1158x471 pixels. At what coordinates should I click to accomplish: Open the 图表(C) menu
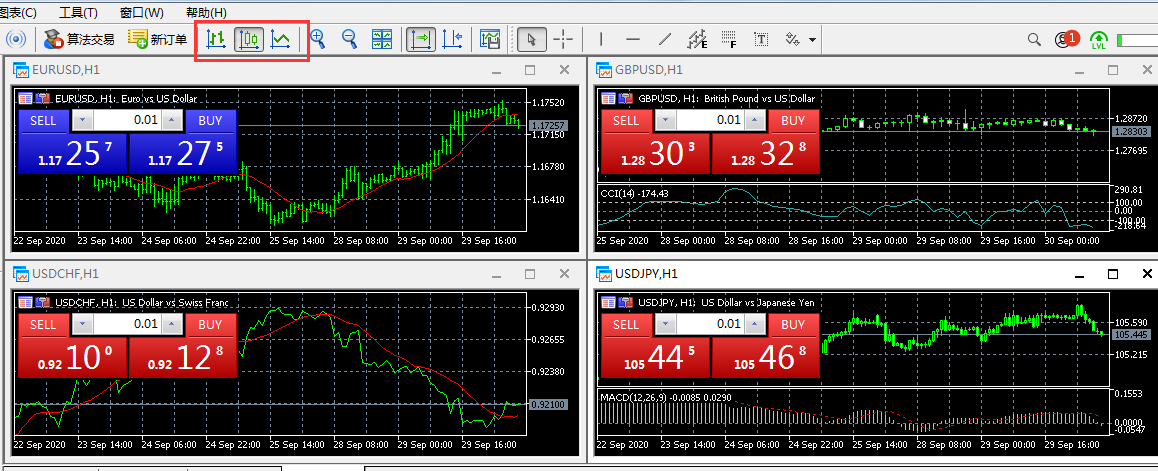(18, 13)
